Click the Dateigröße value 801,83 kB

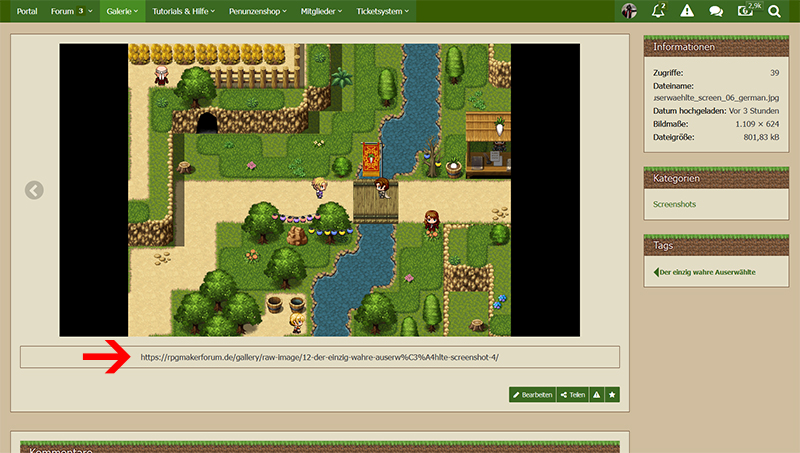[x=761, y=137]
